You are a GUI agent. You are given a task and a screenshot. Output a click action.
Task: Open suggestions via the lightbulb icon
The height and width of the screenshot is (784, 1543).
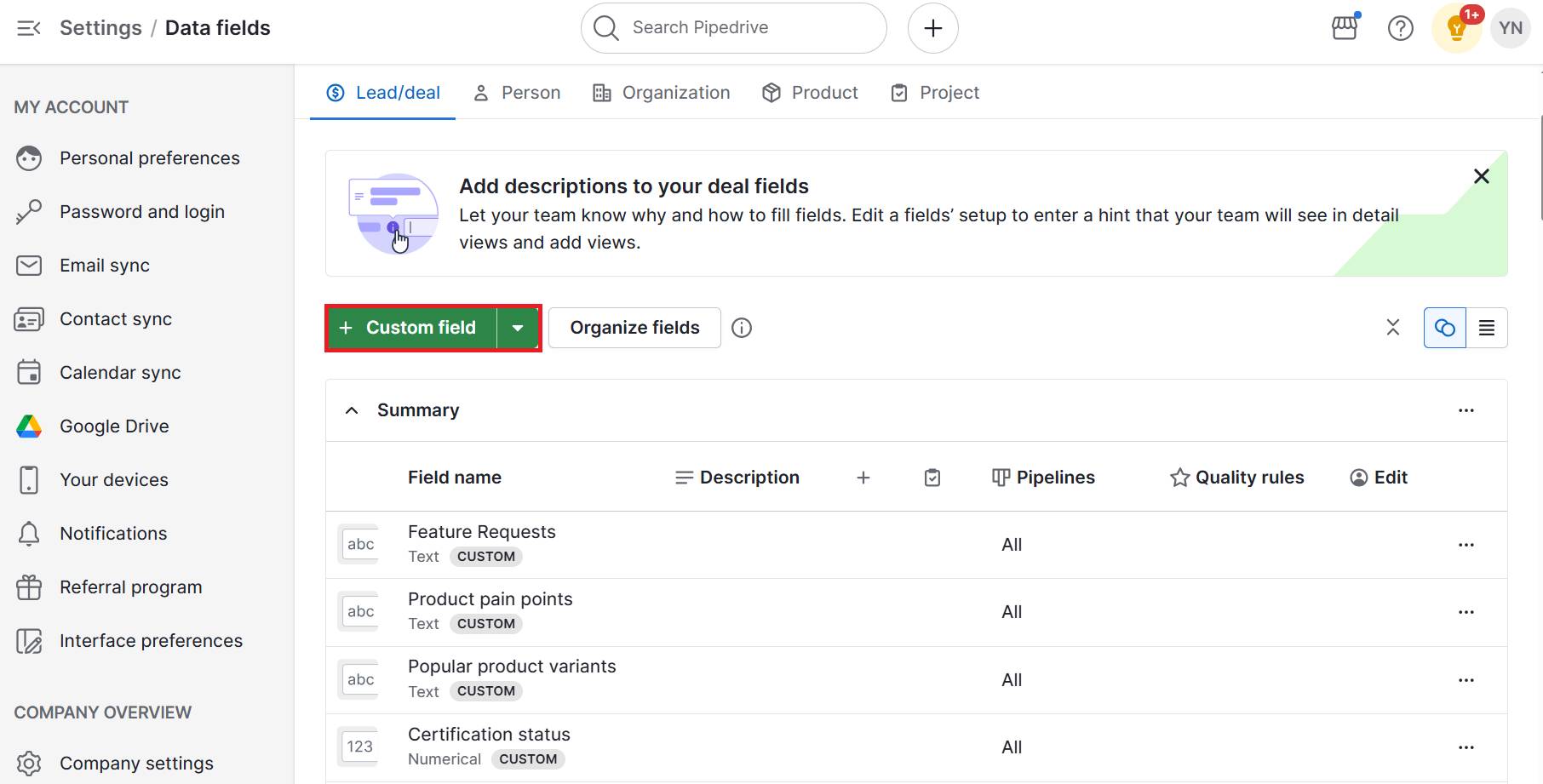[1456, 30]
